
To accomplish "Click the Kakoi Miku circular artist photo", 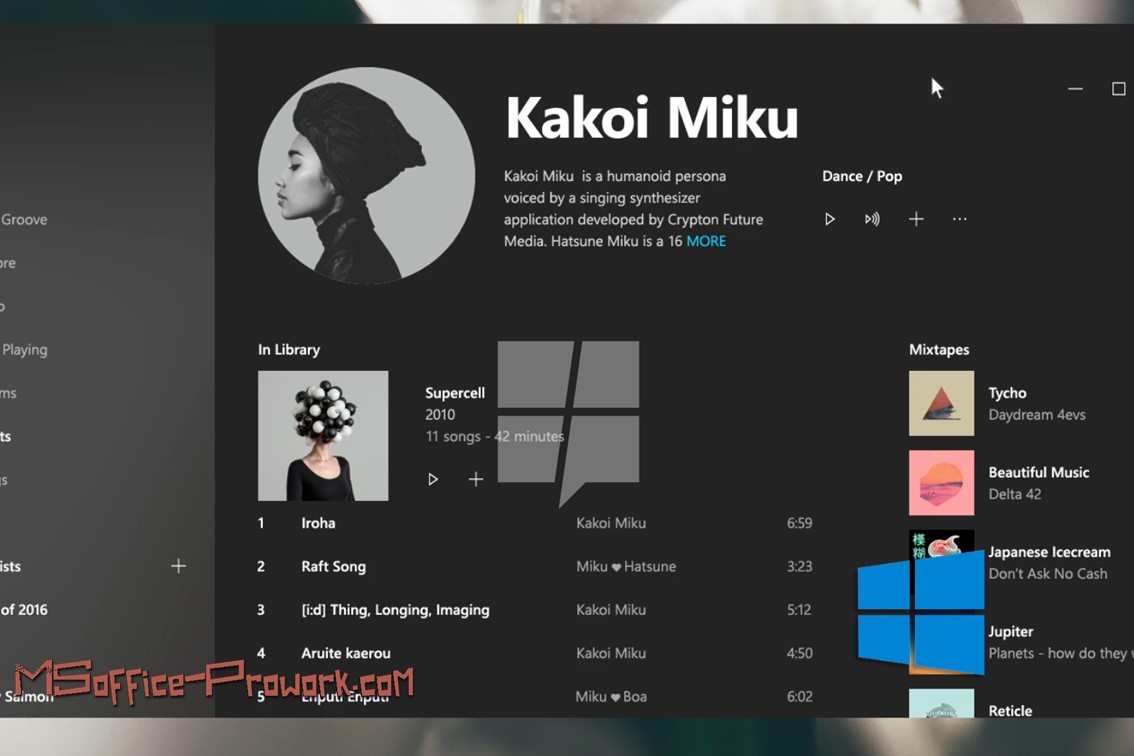I will coord(367,175).
